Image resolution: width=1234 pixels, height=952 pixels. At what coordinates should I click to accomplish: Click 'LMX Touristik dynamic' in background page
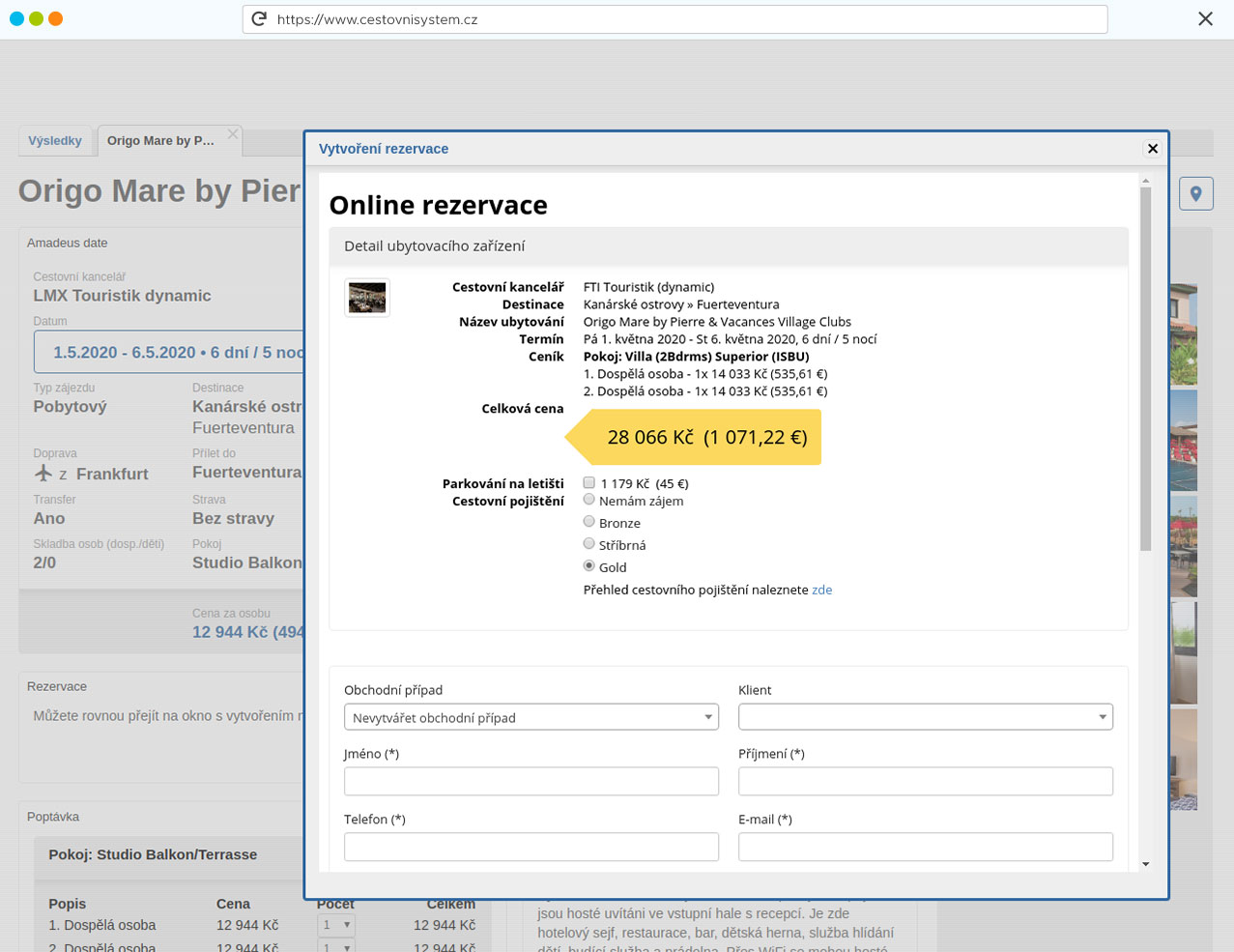point(123,296)
